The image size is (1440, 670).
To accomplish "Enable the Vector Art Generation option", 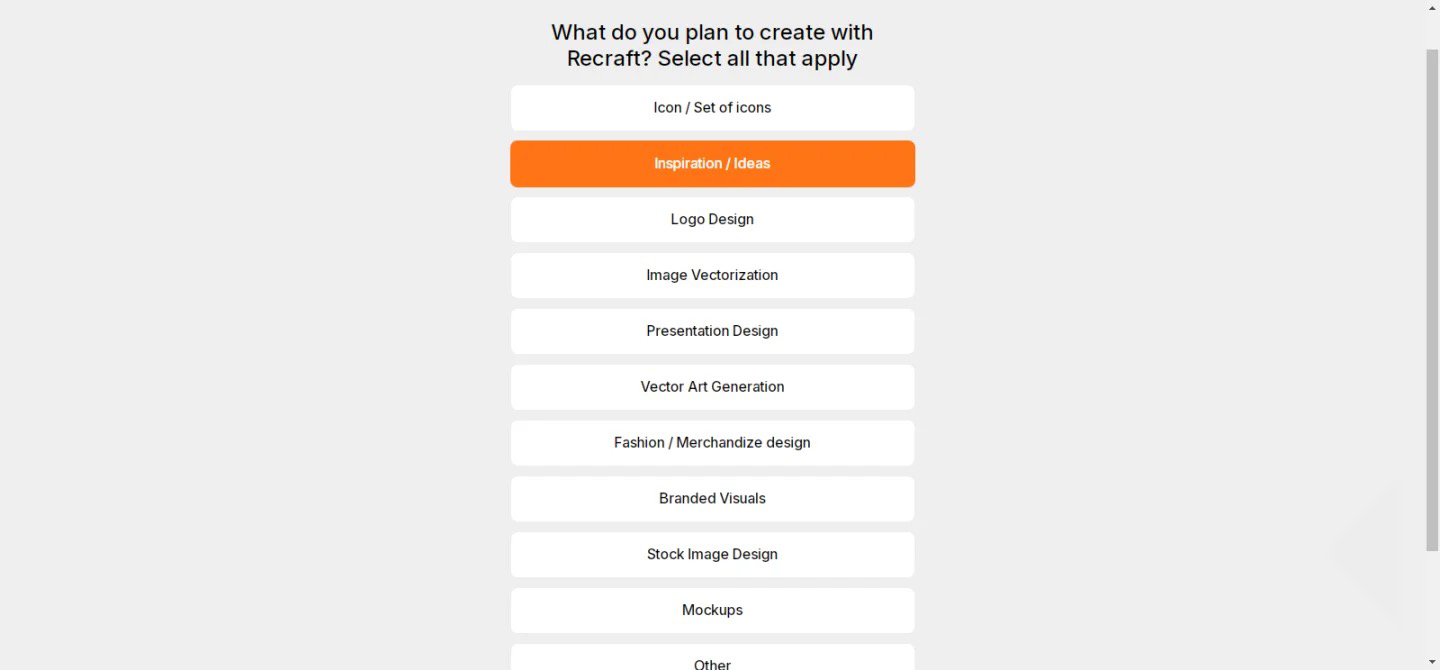I will 712,387.
